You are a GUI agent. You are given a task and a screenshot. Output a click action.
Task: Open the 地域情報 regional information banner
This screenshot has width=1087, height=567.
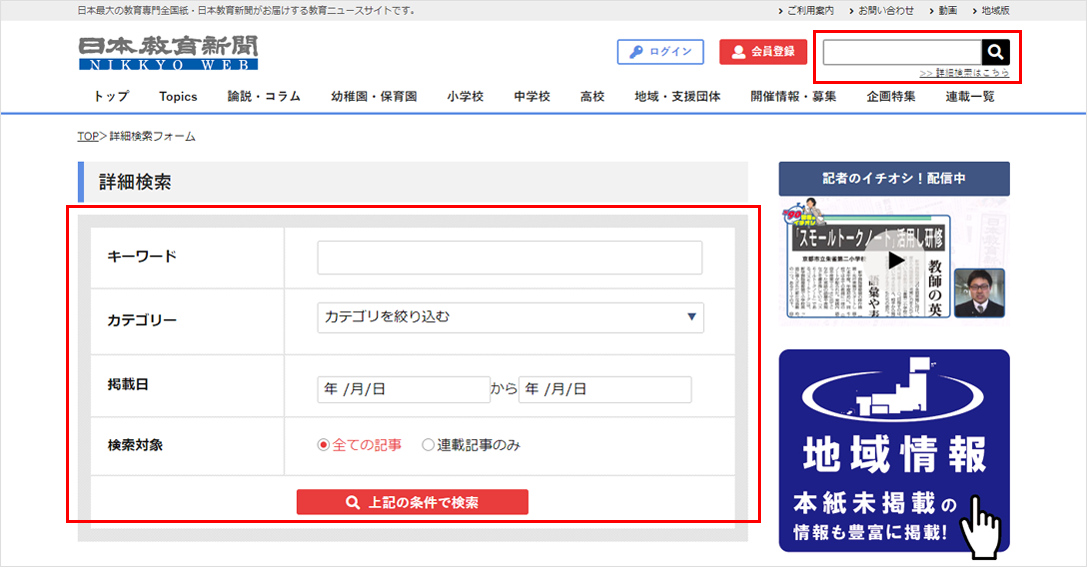pos(894,451)
